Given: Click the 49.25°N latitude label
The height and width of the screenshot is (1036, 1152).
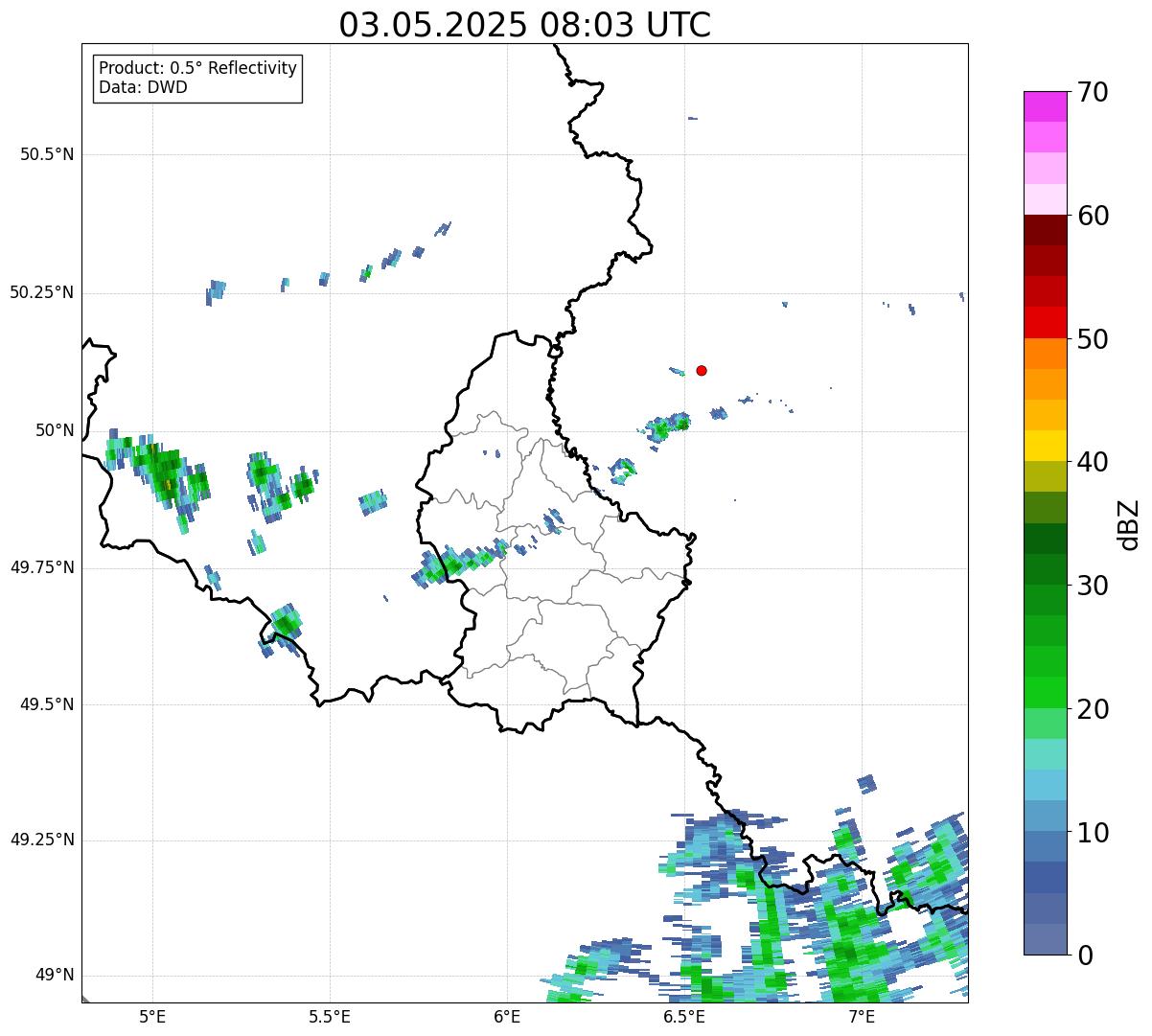Looking at the screenshot, I should pyautogui.click(x=42, y=840).
